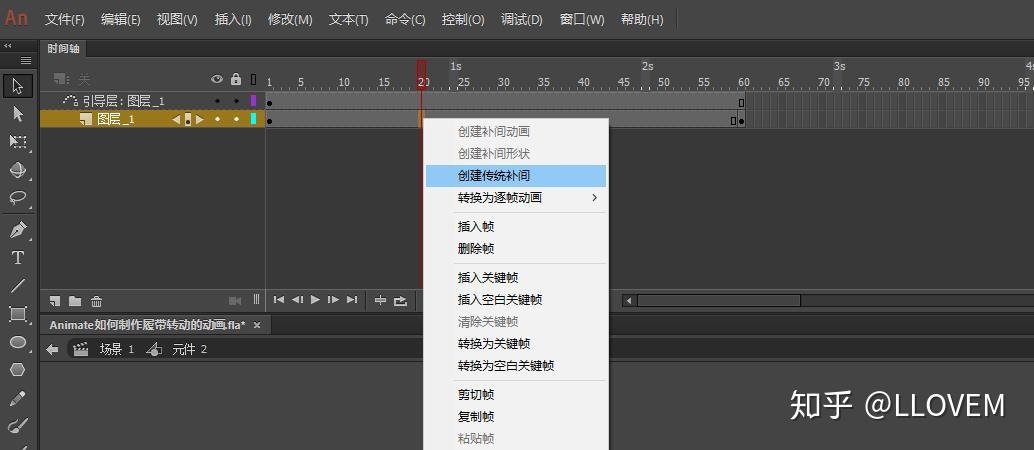Click purple outline swatch of 引导层

point(254,101)
